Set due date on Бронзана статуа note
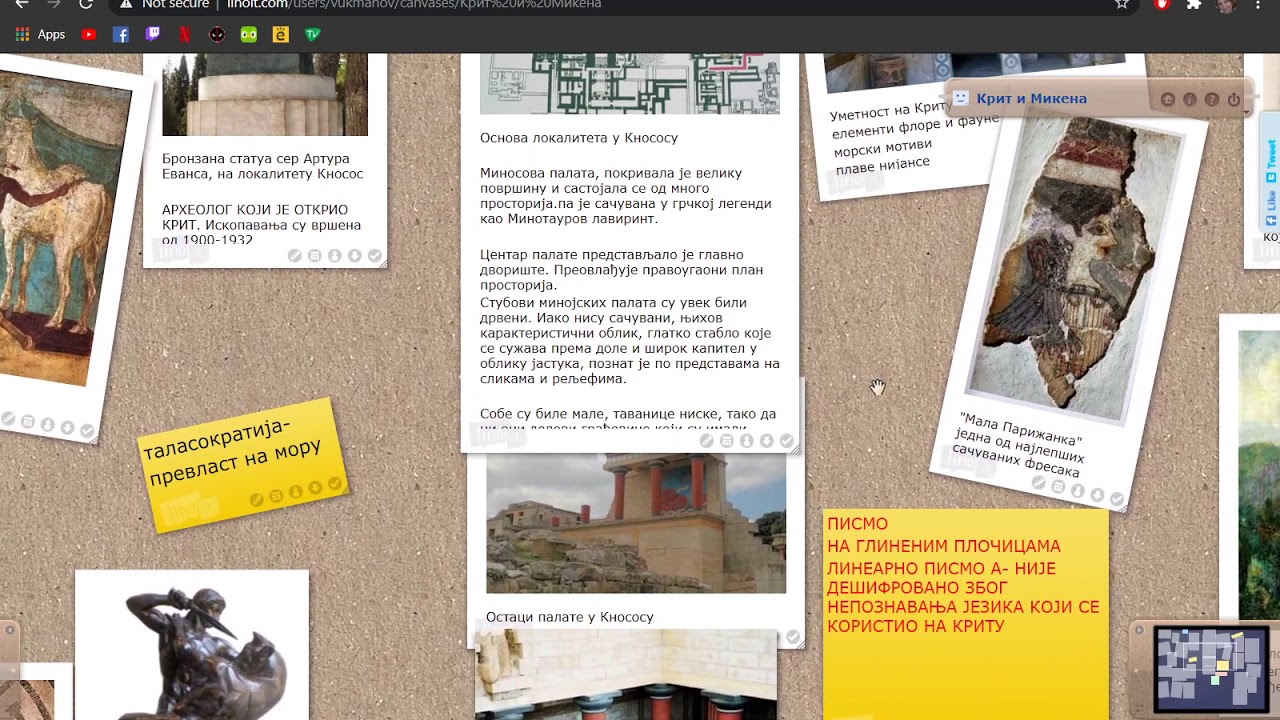 click(x=315, y=256)
